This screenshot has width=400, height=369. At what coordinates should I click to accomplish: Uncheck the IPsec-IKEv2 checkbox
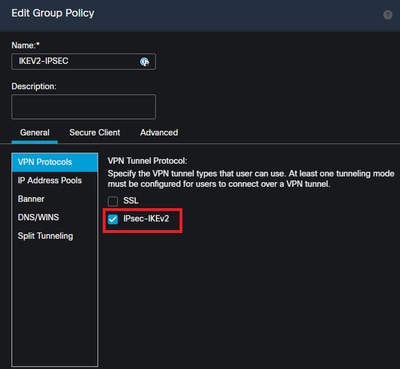[x=113, y=219]
